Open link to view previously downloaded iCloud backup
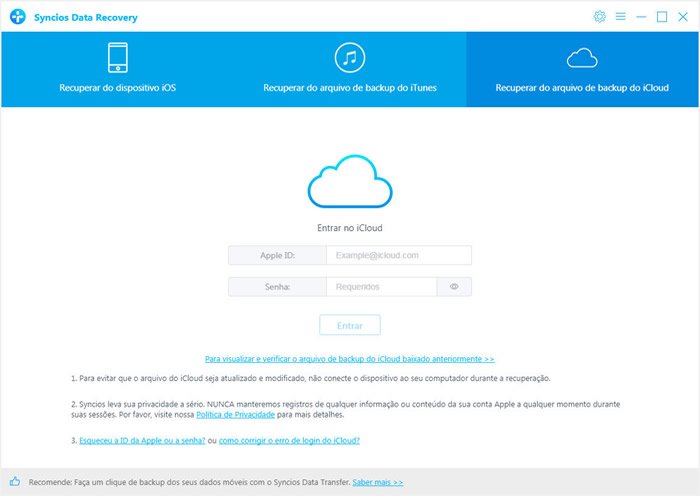700x496 pixels. point(349,358)
